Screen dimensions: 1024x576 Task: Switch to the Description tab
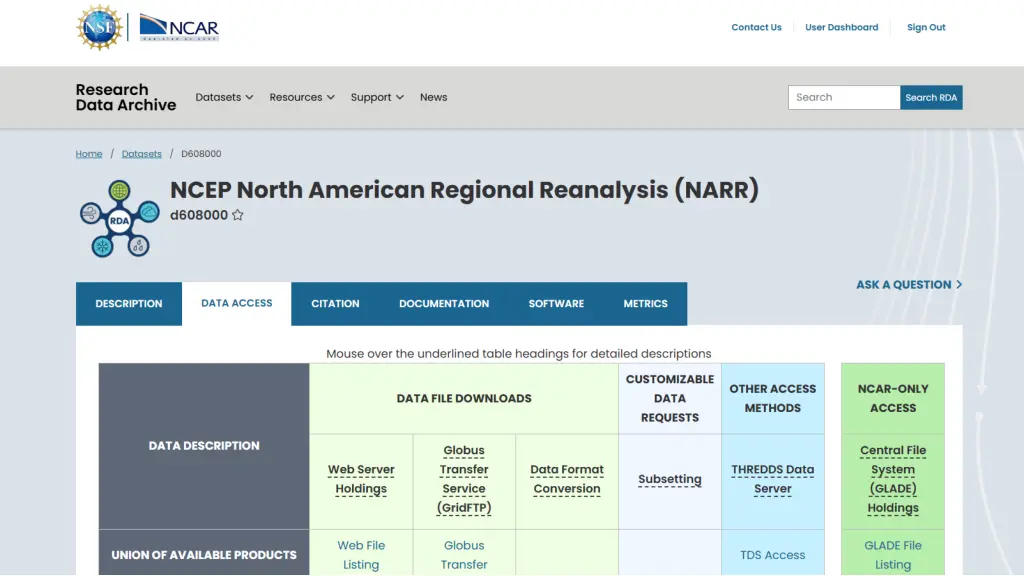click(x=129, y=304)
